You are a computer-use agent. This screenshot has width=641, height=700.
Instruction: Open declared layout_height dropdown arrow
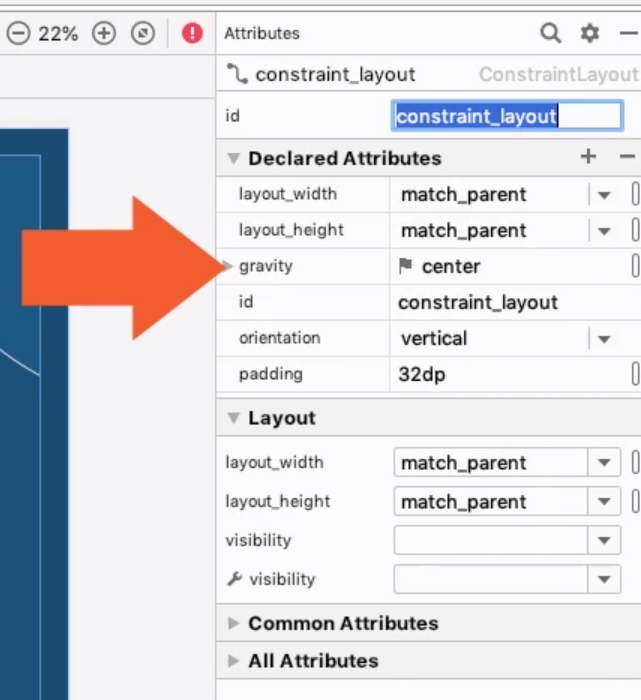(604, 231)
